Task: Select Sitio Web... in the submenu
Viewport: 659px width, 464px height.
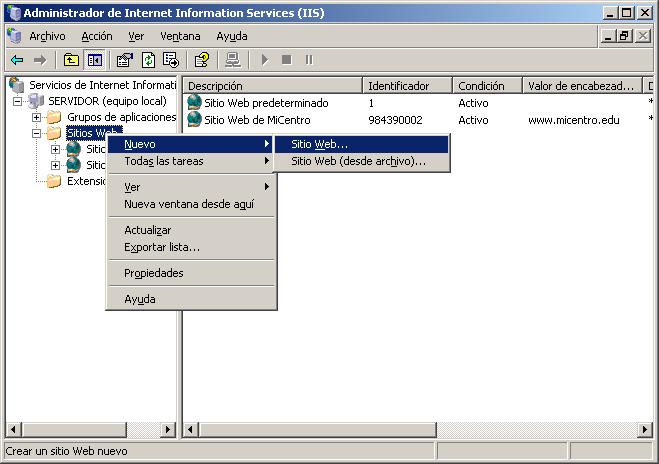Action: 361,144
